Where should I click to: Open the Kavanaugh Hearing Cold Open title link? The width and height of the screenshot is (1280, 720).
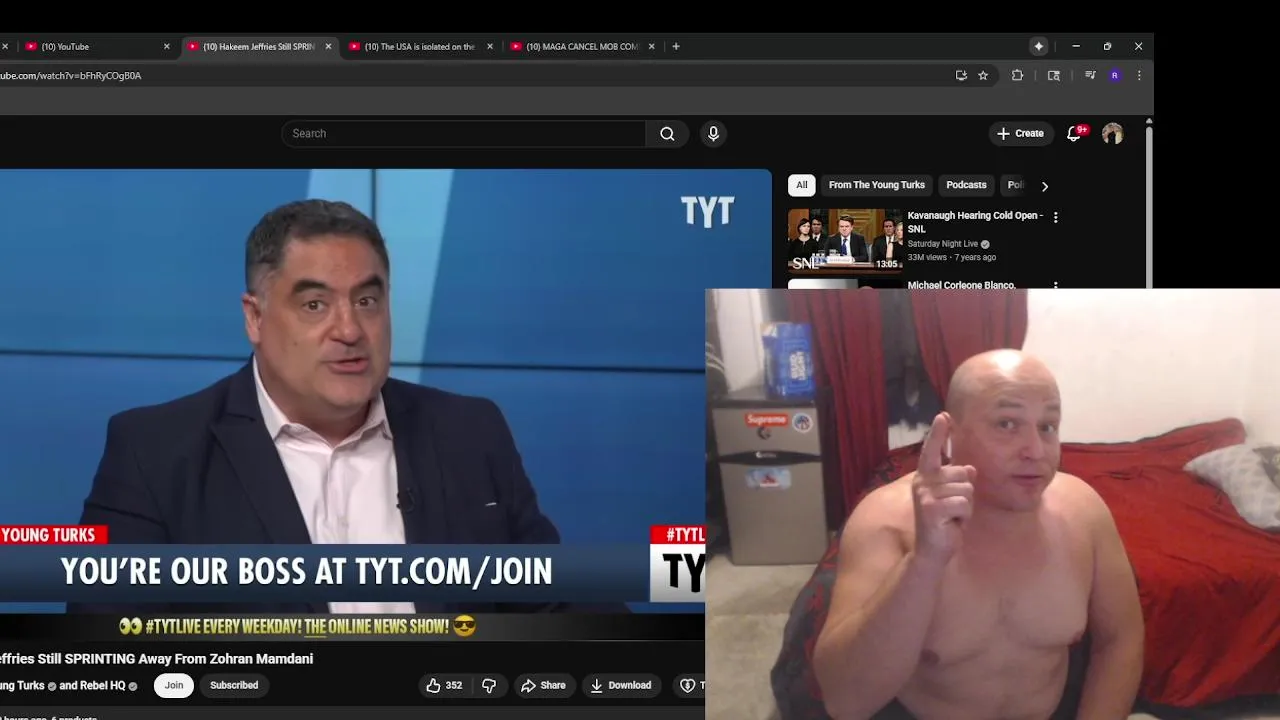(x=975, y=222)
